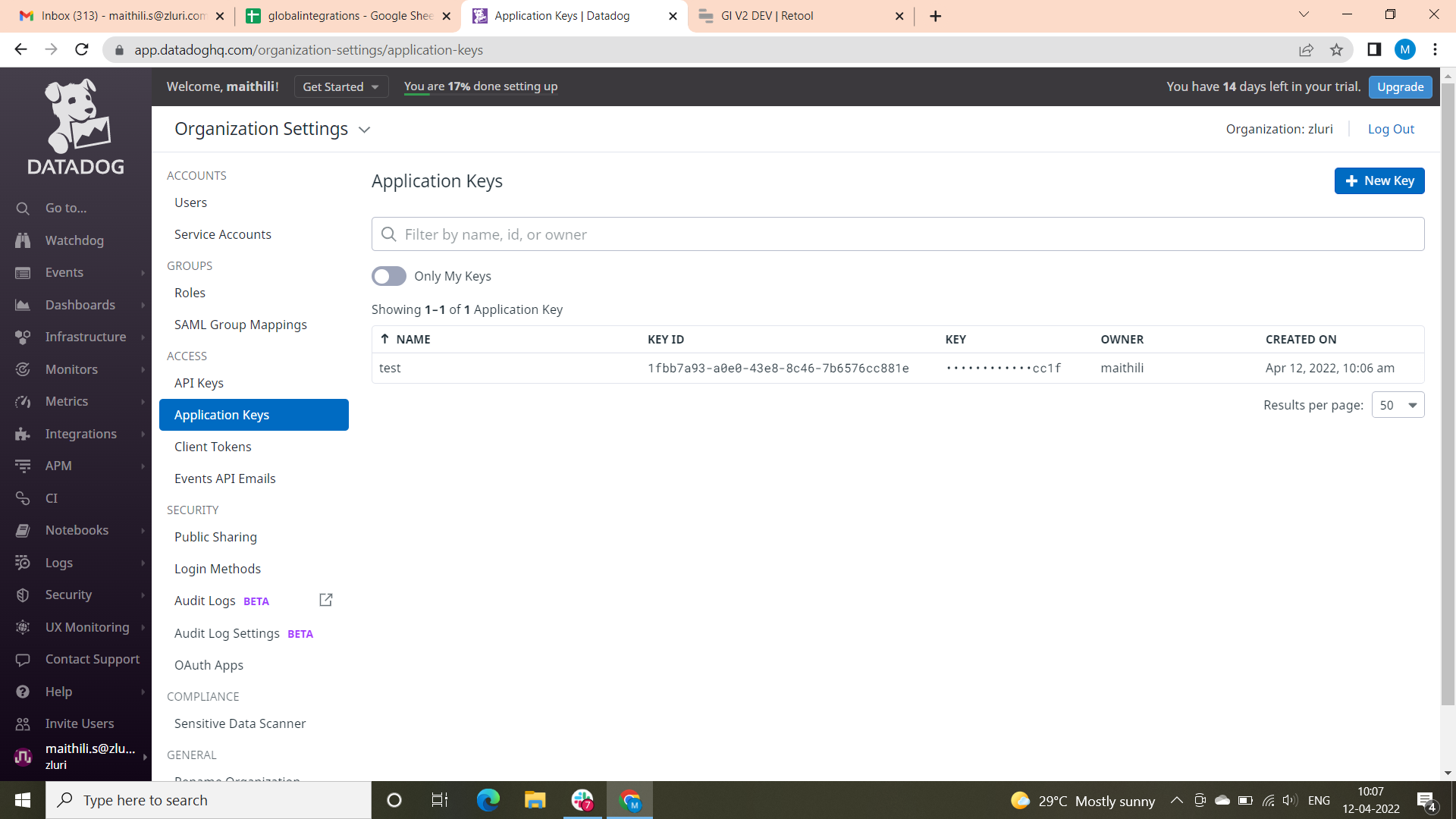Open Service Accounts settings page
The height and width of the screenshot is (819, 1456).
coord(223,234)
